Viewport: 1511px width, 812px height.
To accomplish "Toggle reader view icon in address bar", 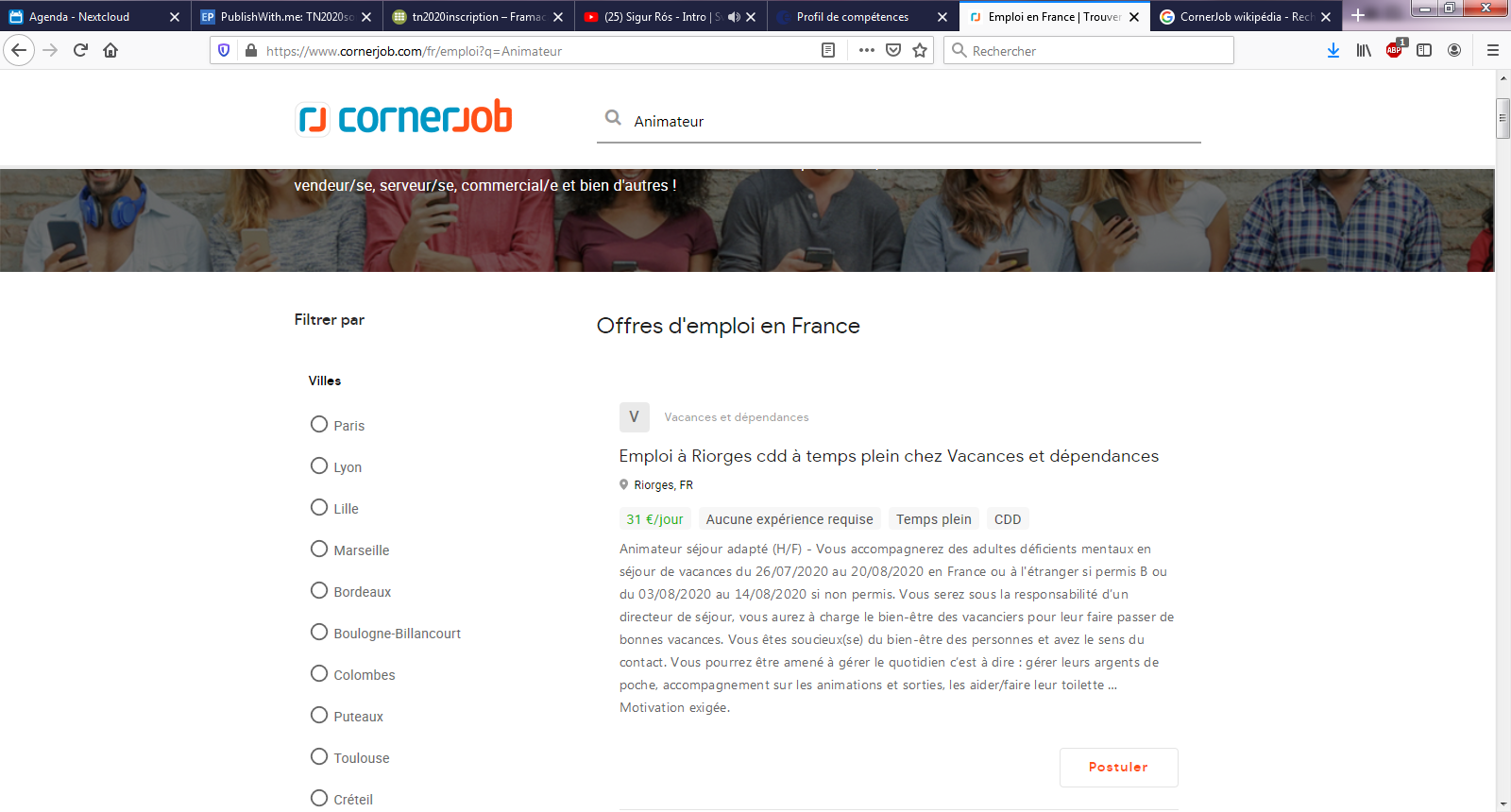I will [x=828, y=51].
